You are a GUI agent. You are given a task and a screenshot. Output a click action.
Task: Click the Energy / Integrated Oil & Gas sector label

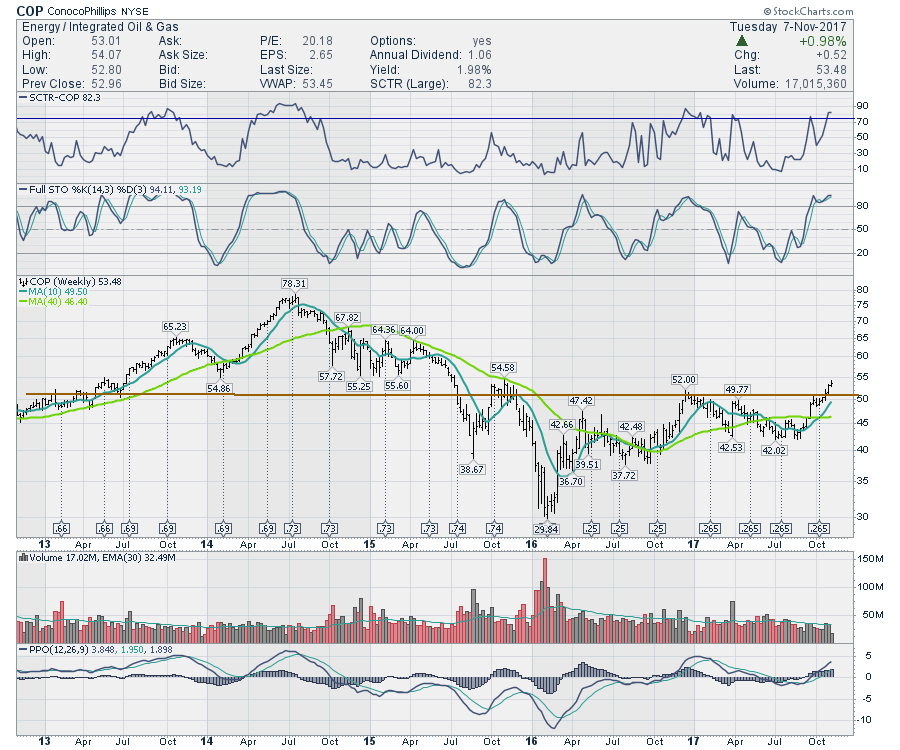pyautogui.click(x=100, y=27)
